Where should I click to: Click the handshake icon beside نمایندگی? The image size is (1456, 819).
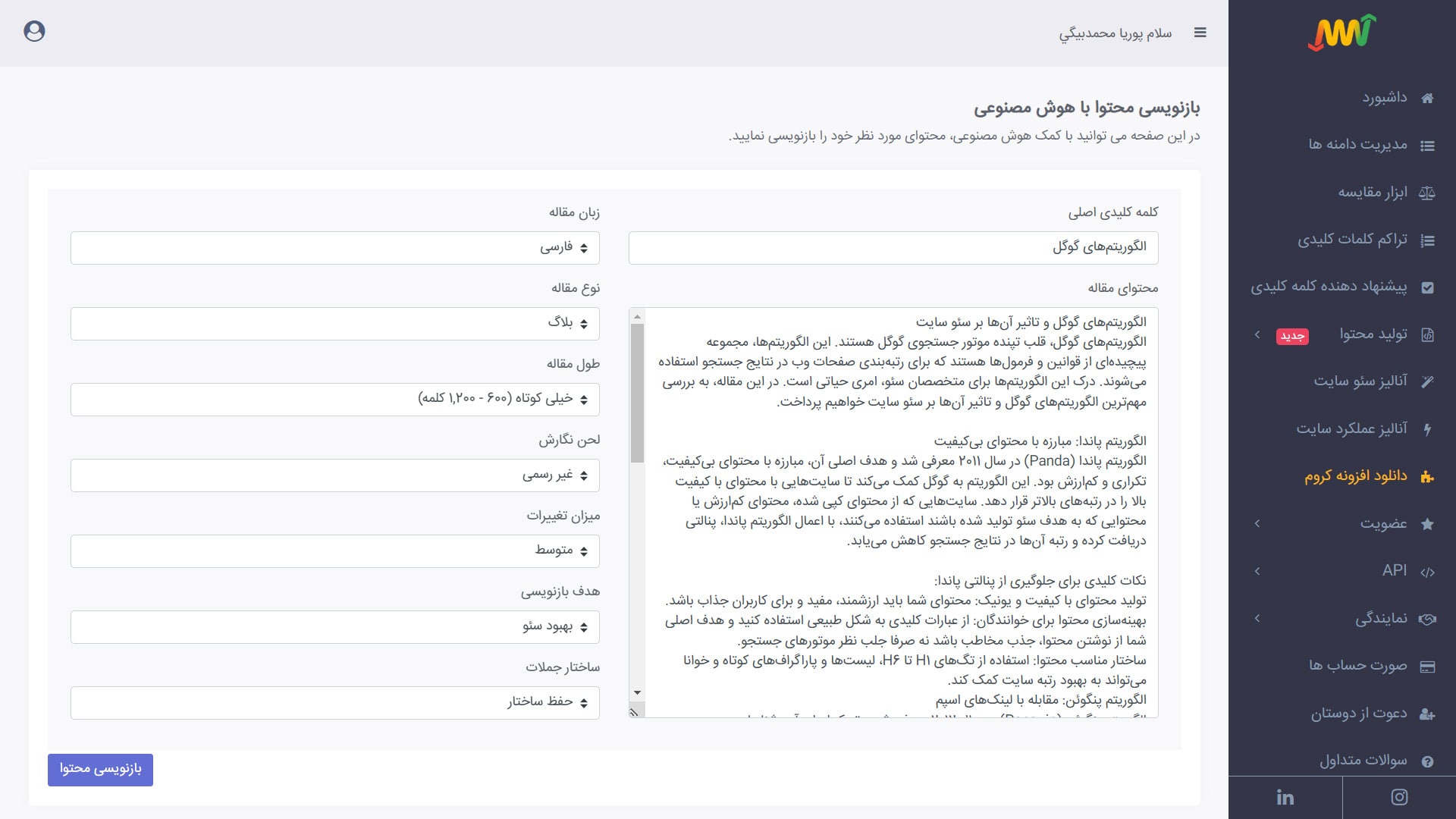1427,619
